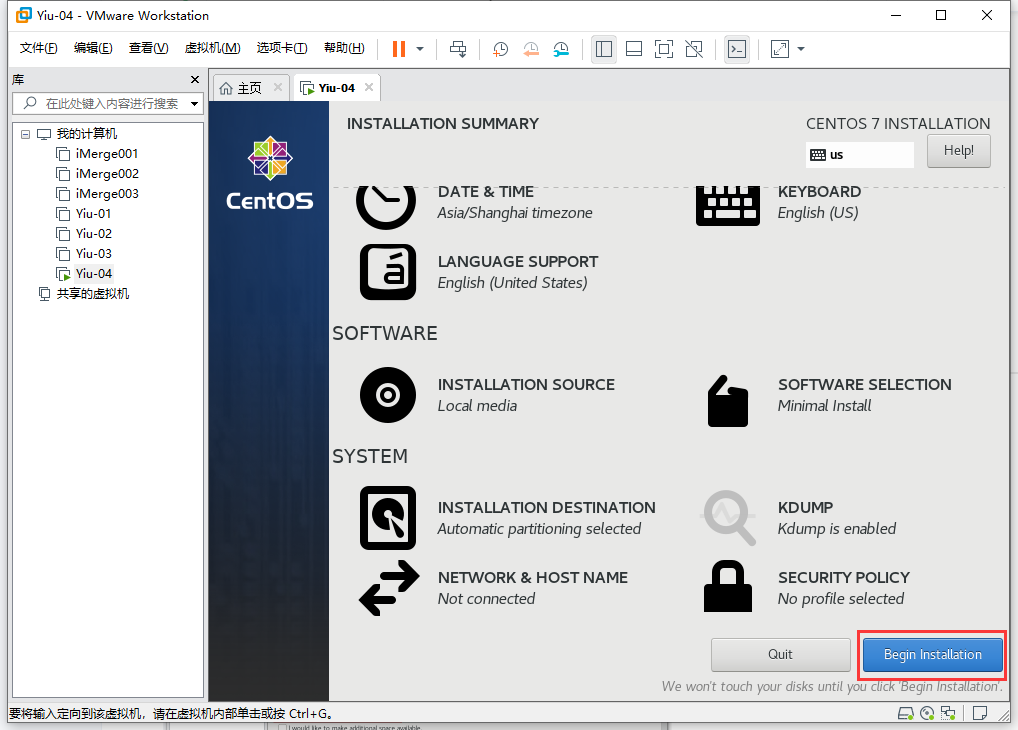
Task: Select 共享的虚拟机 in the library
Action: click(92, 294)
